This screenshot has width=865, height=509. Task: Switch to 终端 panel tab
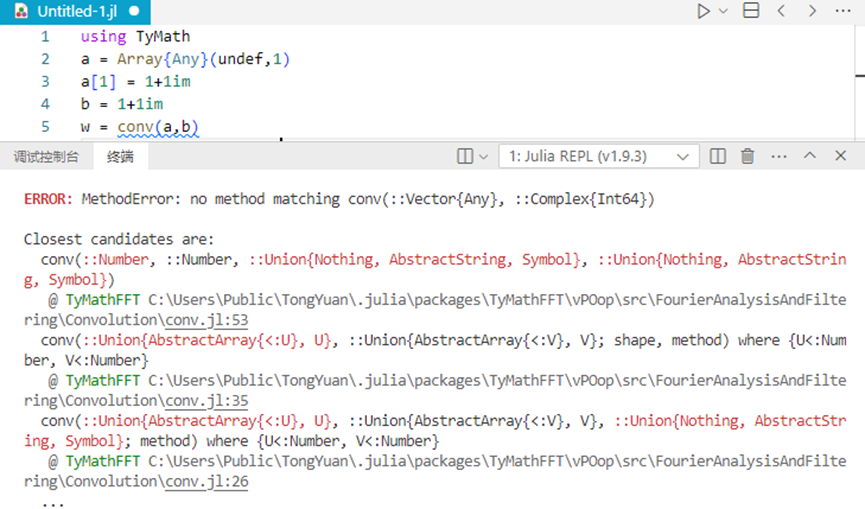click(x=120, y=157)
